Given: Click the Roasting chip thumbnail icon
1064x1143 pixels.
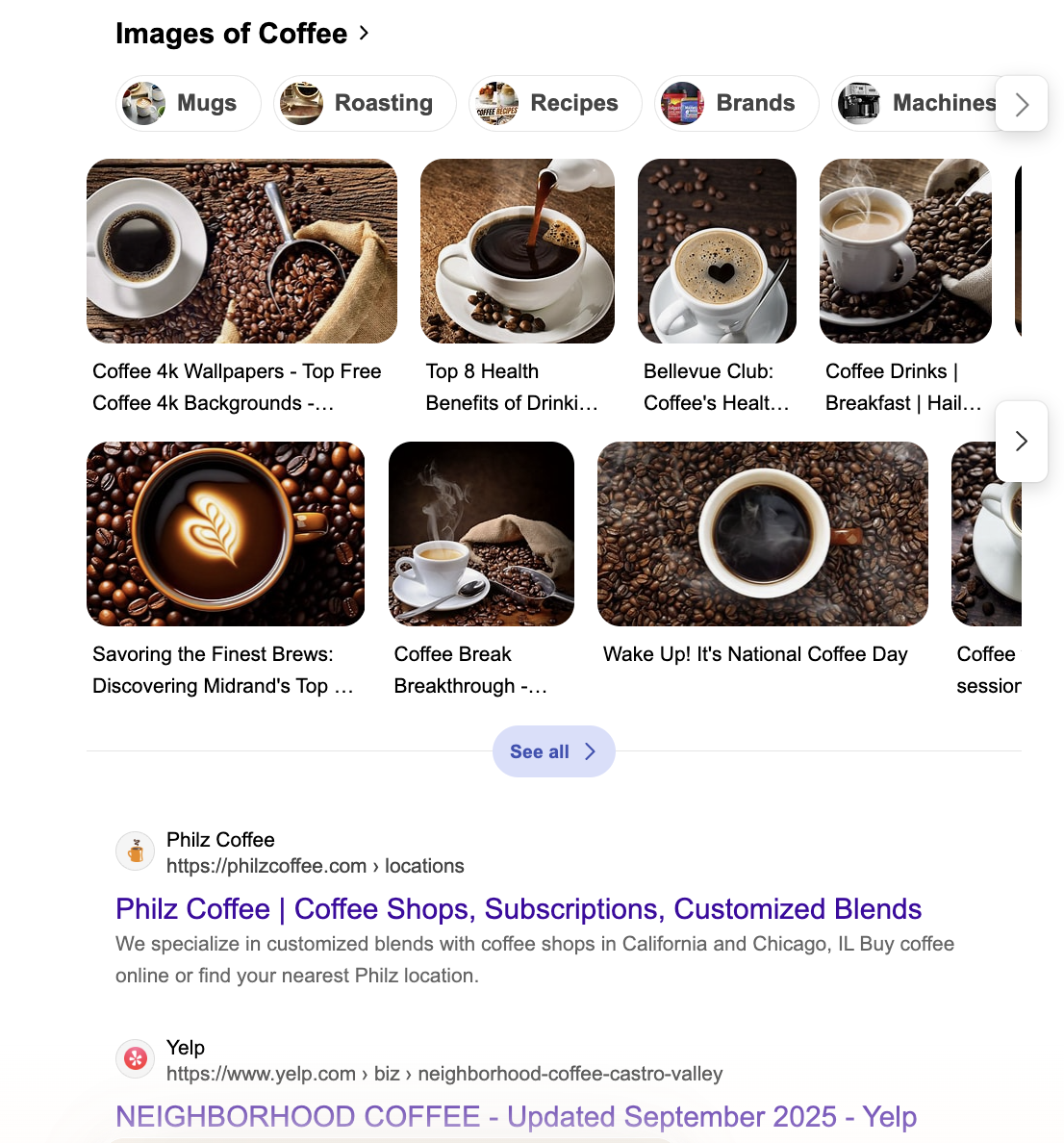Looking at the screenshot, I should pyautogui.click(x=302, y=104).
